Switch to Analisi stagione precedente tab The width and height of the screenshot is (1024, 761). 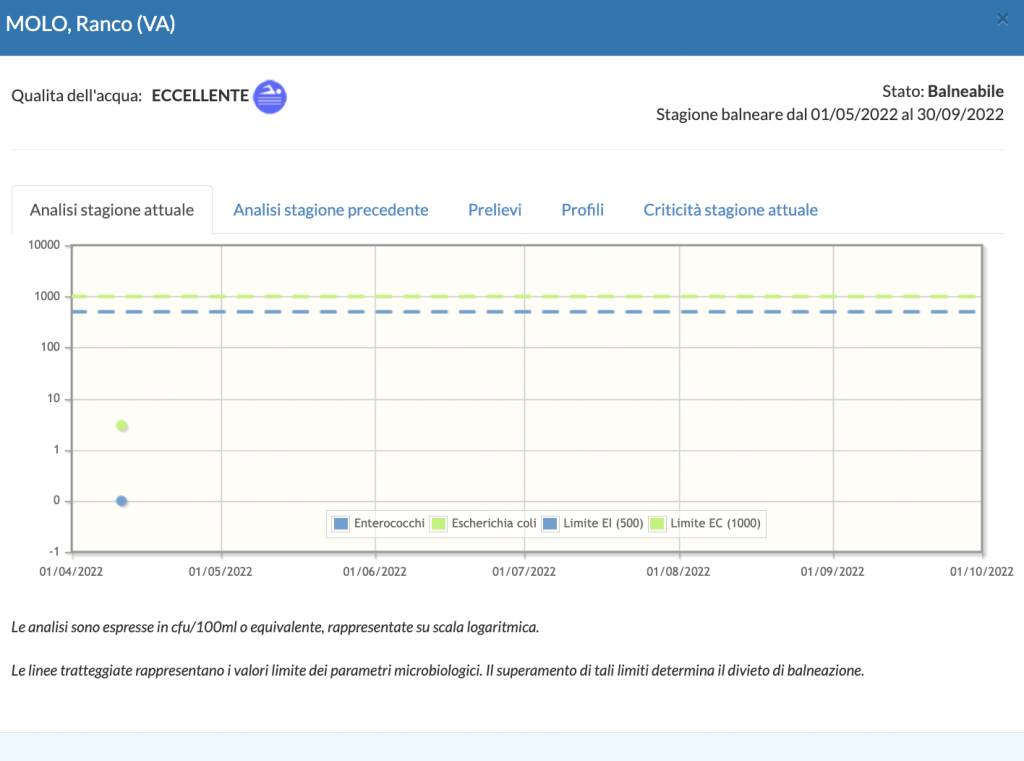(330, 210)
